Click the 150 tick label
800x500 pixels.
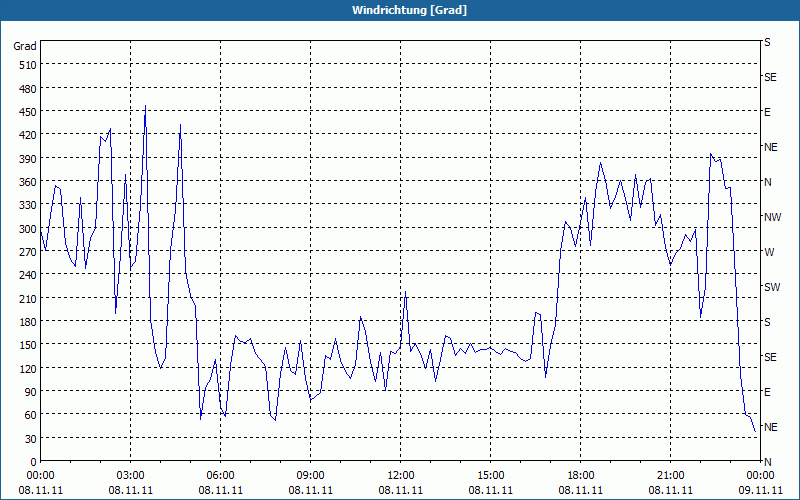point(28,345)
